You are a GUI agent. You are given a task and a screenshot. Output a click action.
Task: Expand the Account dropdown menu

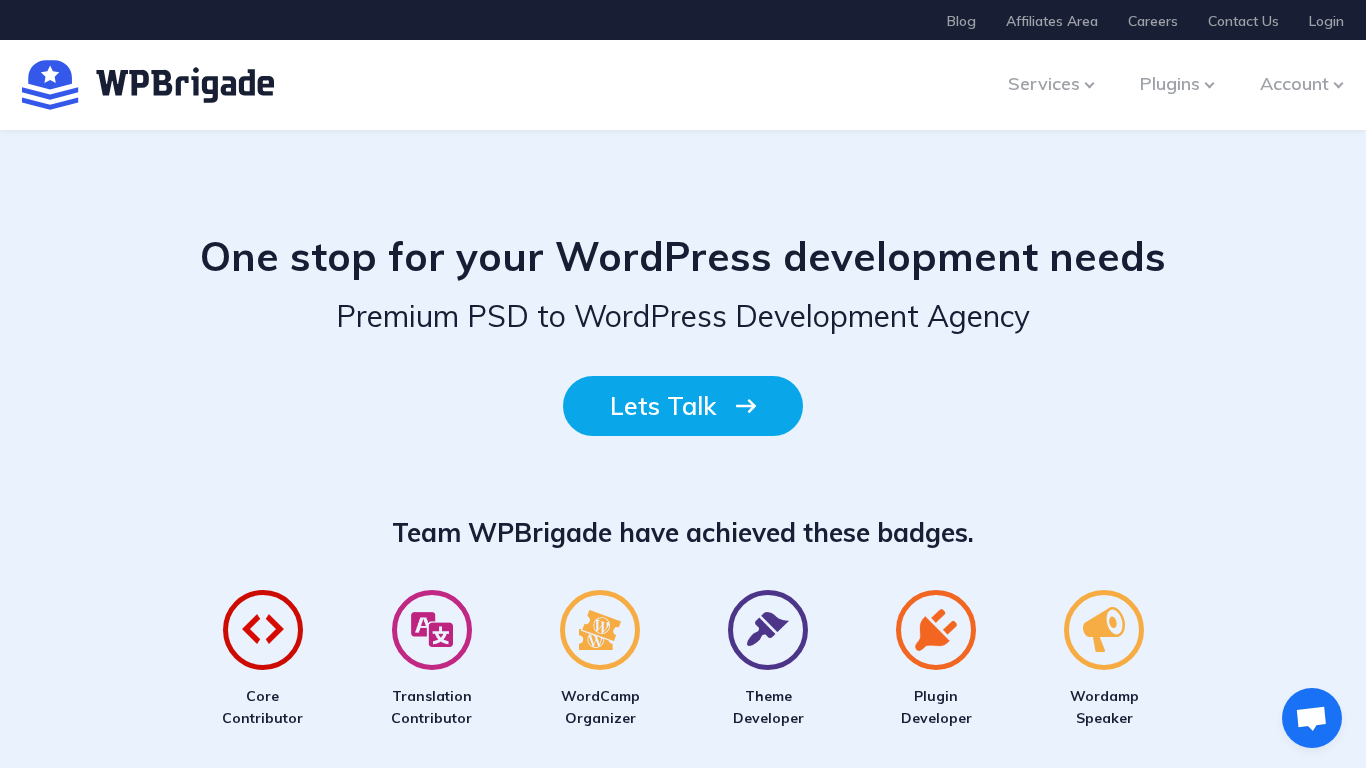point(1302,84)
